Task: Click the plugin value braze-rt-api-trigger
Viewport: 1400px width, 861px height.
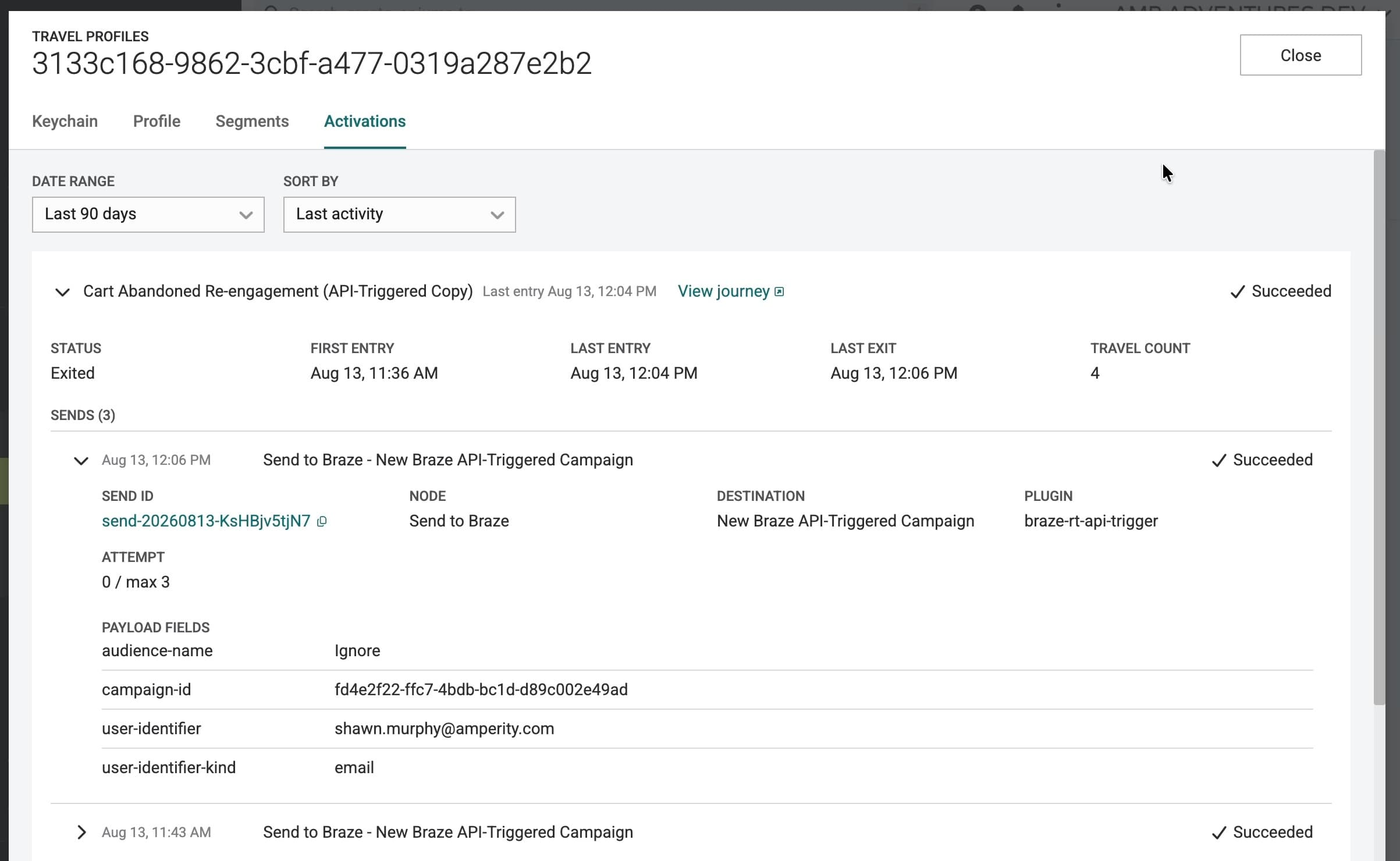Action: 1091,521
